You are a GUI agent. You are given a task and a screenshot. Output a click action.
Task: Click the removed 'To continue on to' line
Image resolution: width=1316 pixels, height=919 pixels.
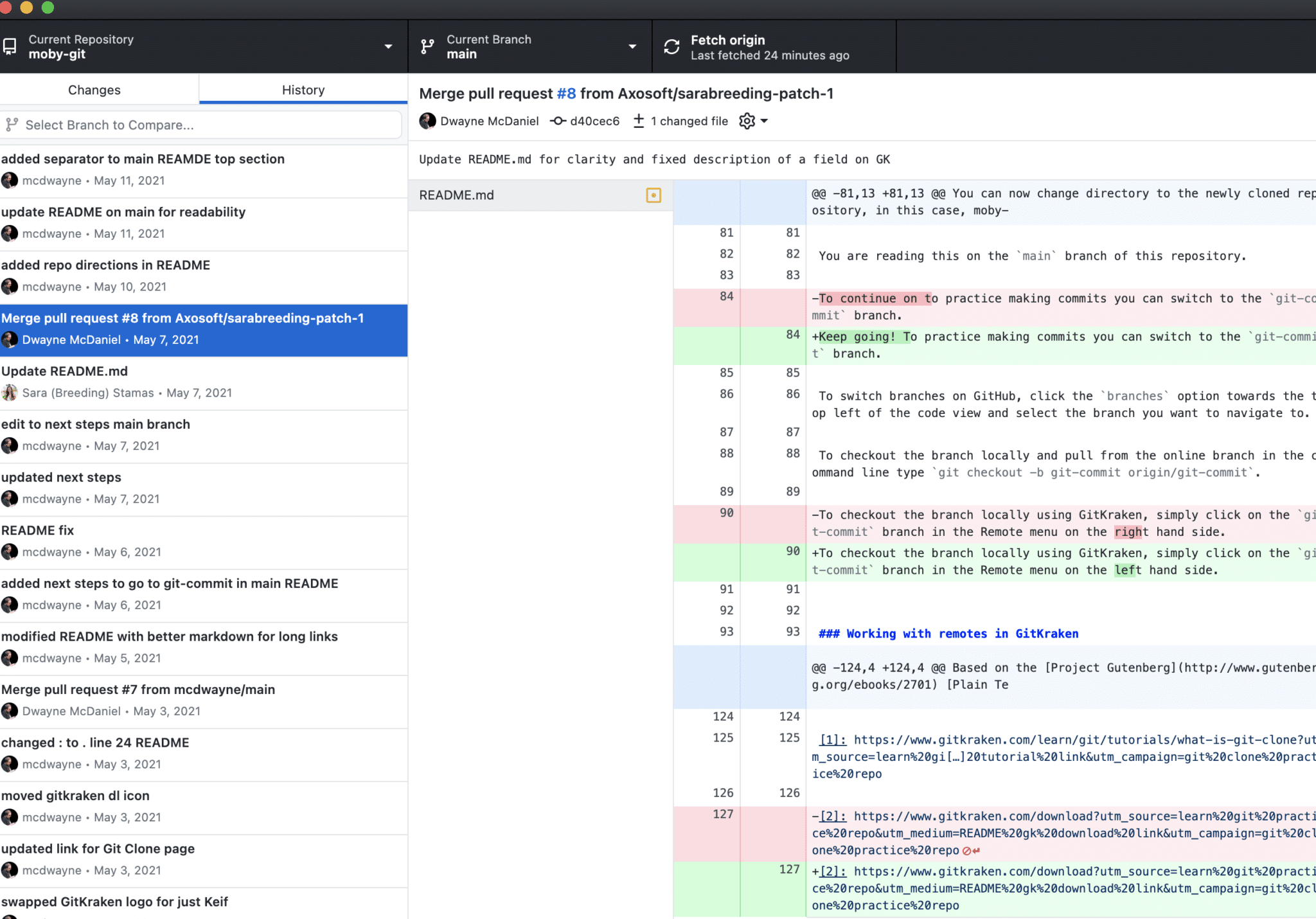(1061, 307)
